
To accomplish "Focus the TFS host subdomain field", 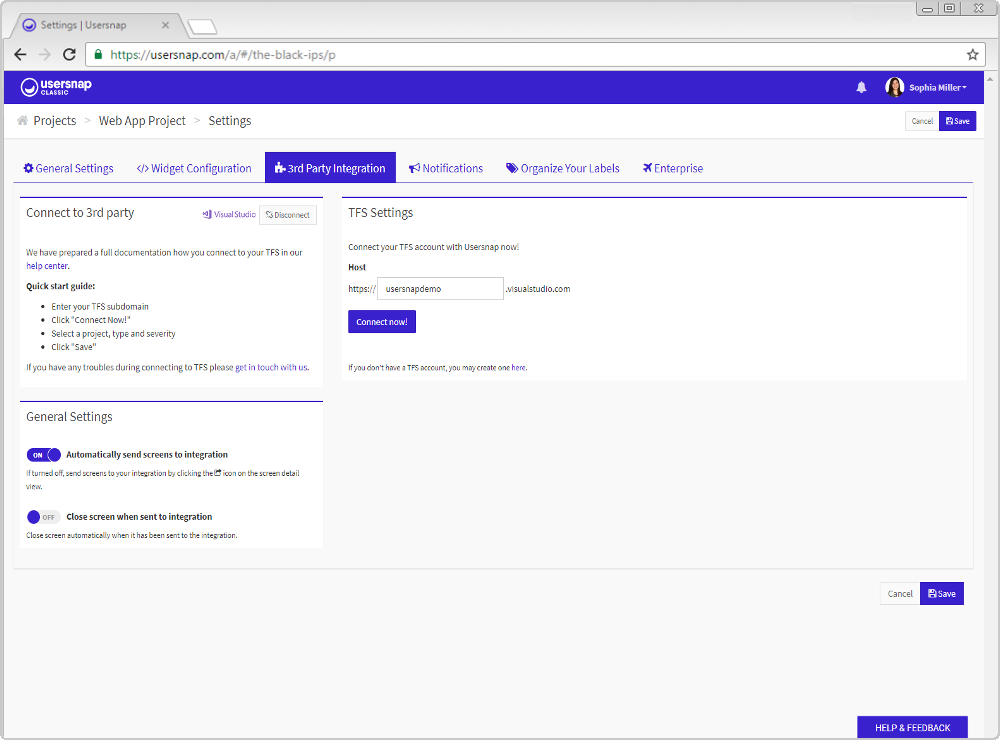I will point(440,289).
